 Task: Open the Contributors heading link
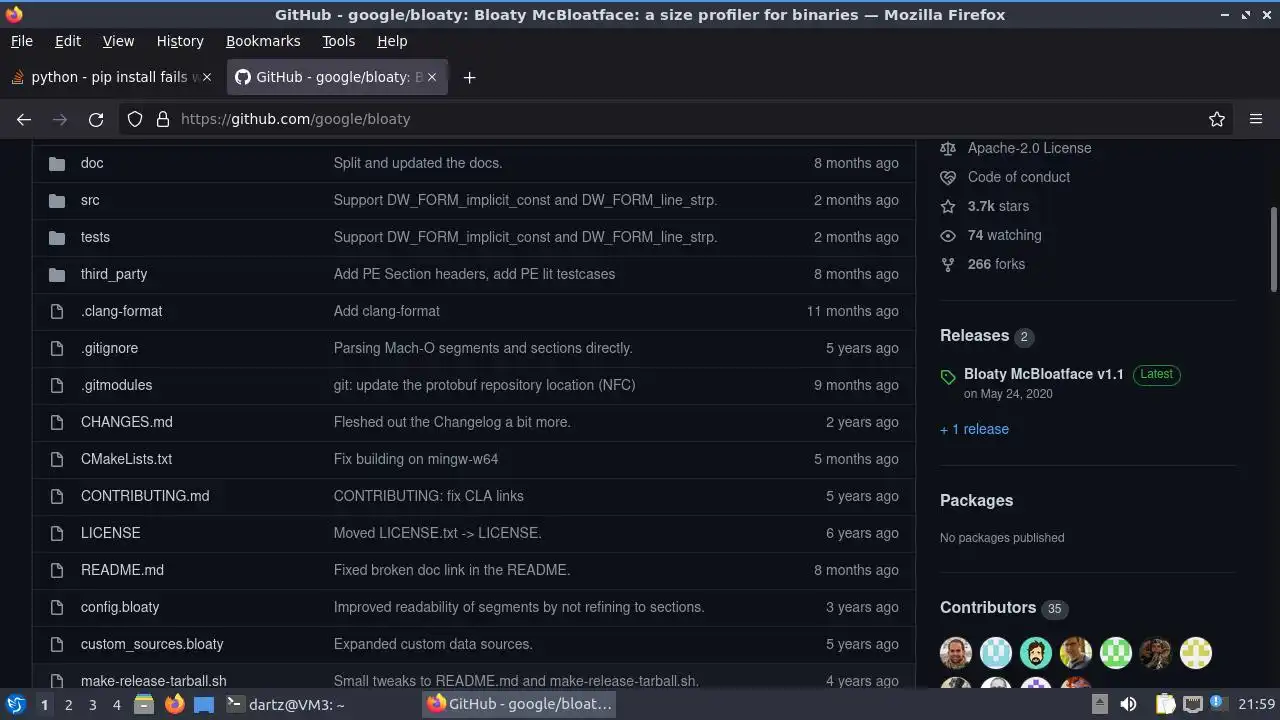[988, 608]
